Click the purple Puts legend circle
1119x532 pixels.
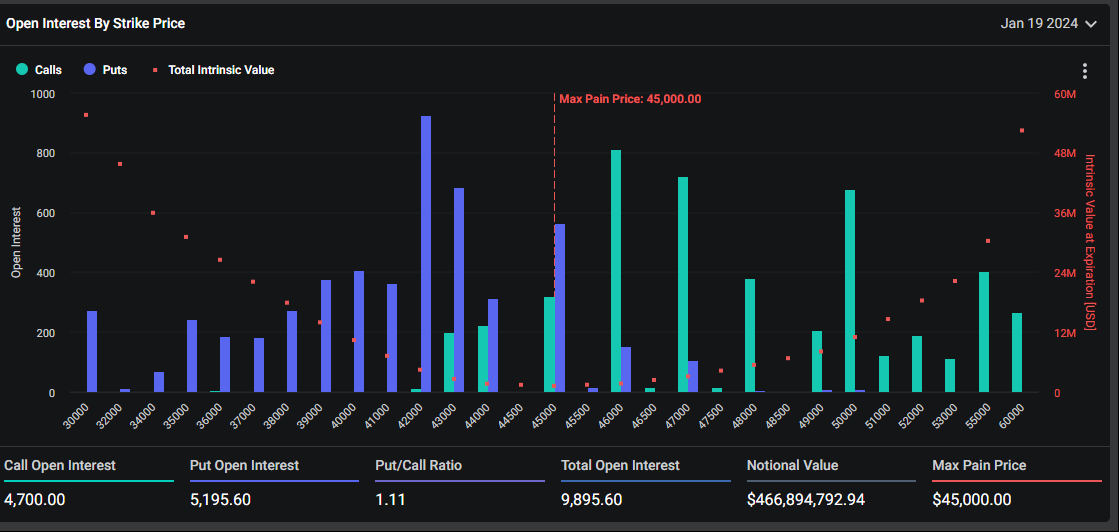pyautogui.click(x=90, y=70)
